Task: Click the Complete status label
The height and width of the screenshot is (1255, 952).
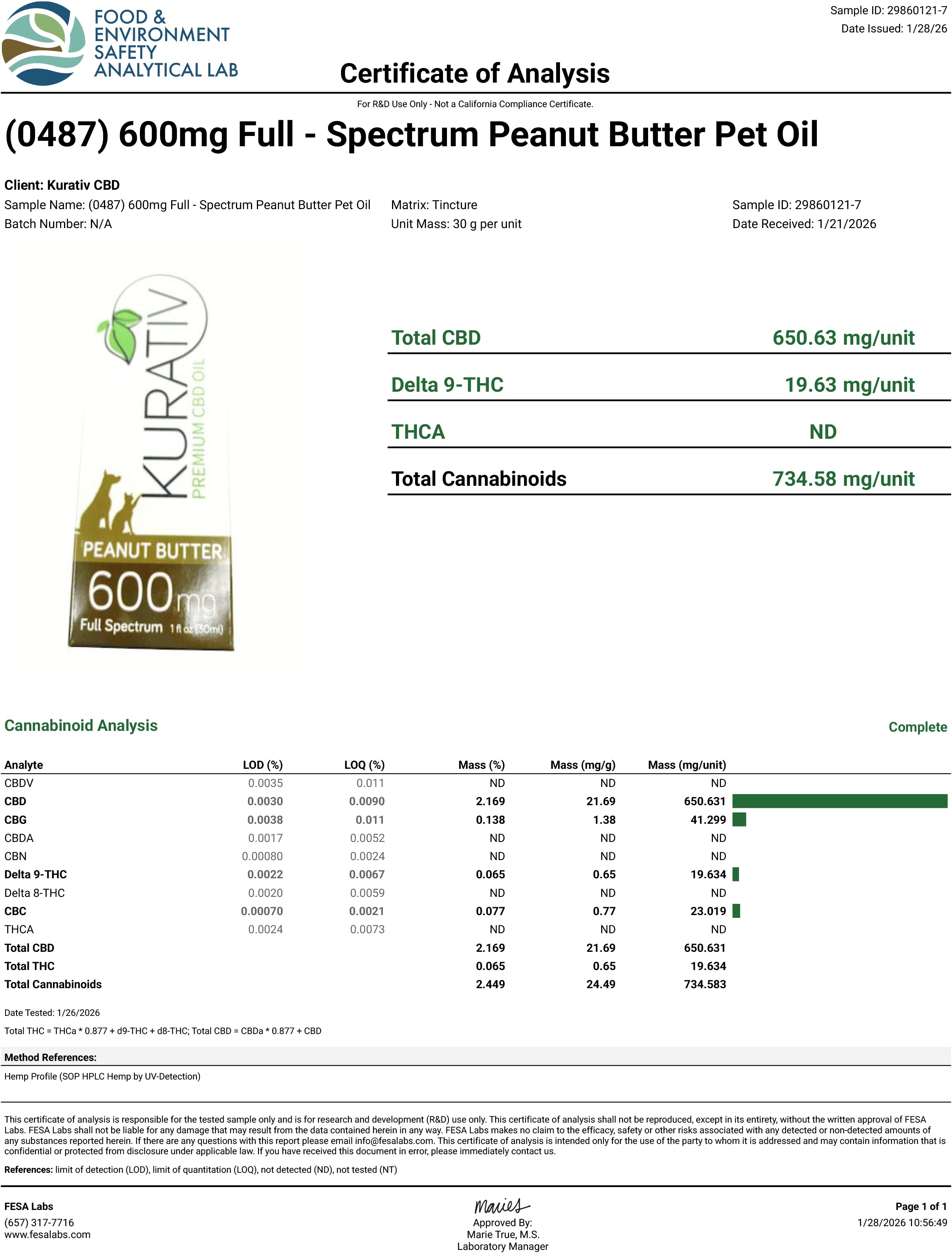Action: point(917,727)
